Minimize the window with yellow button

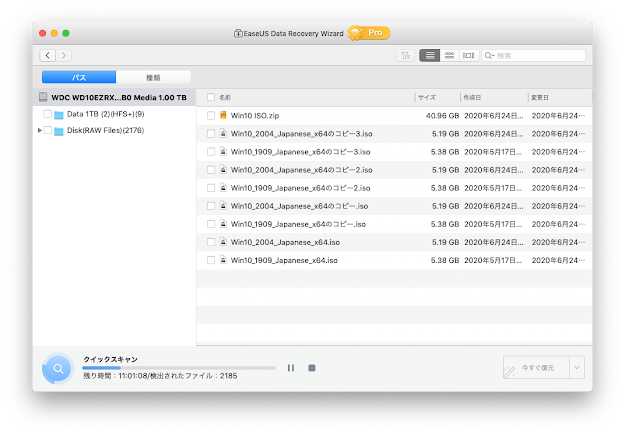click(54, 33)
